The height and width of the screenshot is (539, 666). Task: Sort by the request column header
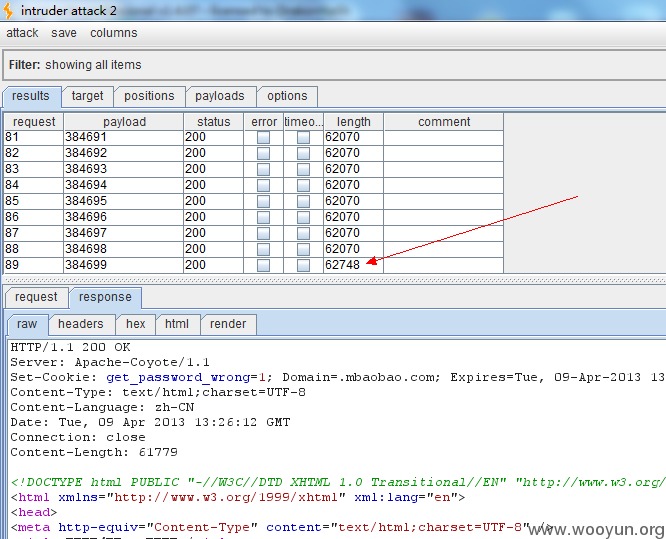[x=34, y=122]
